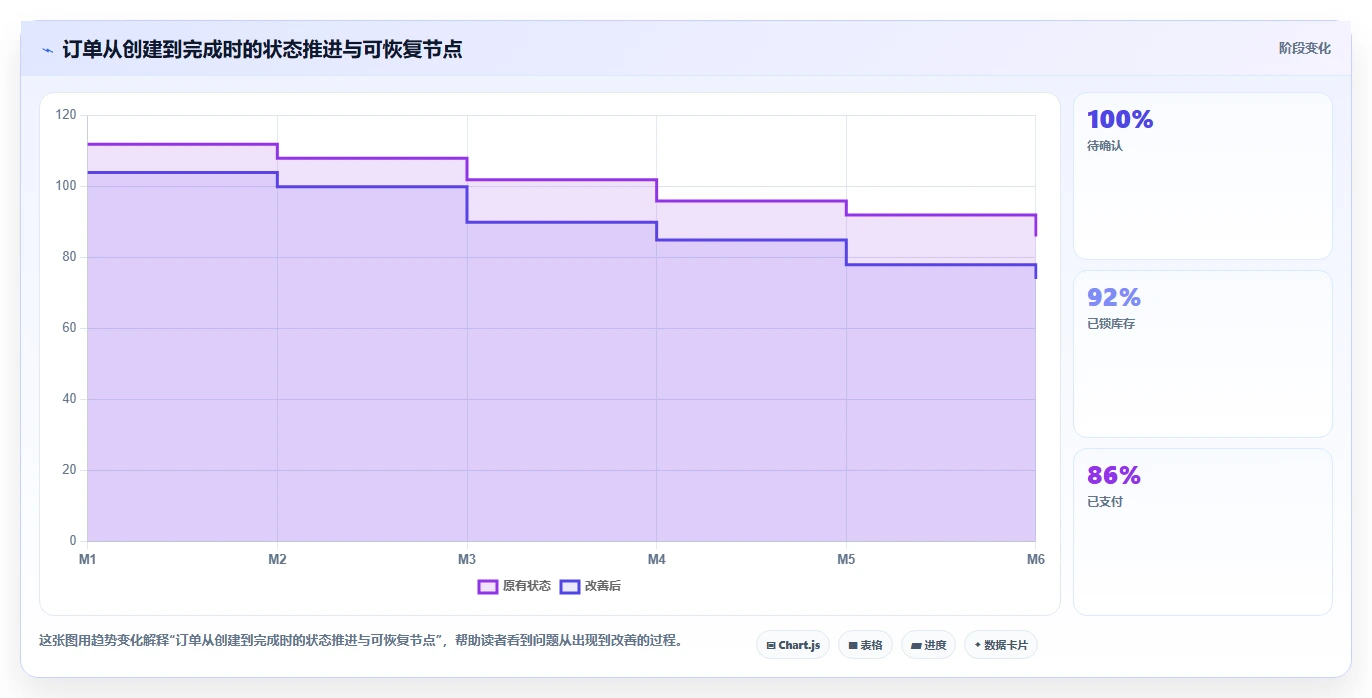This screenshot has height=698, width=1372.
Task: Click the M4 x-axis label
Action: 656,559
